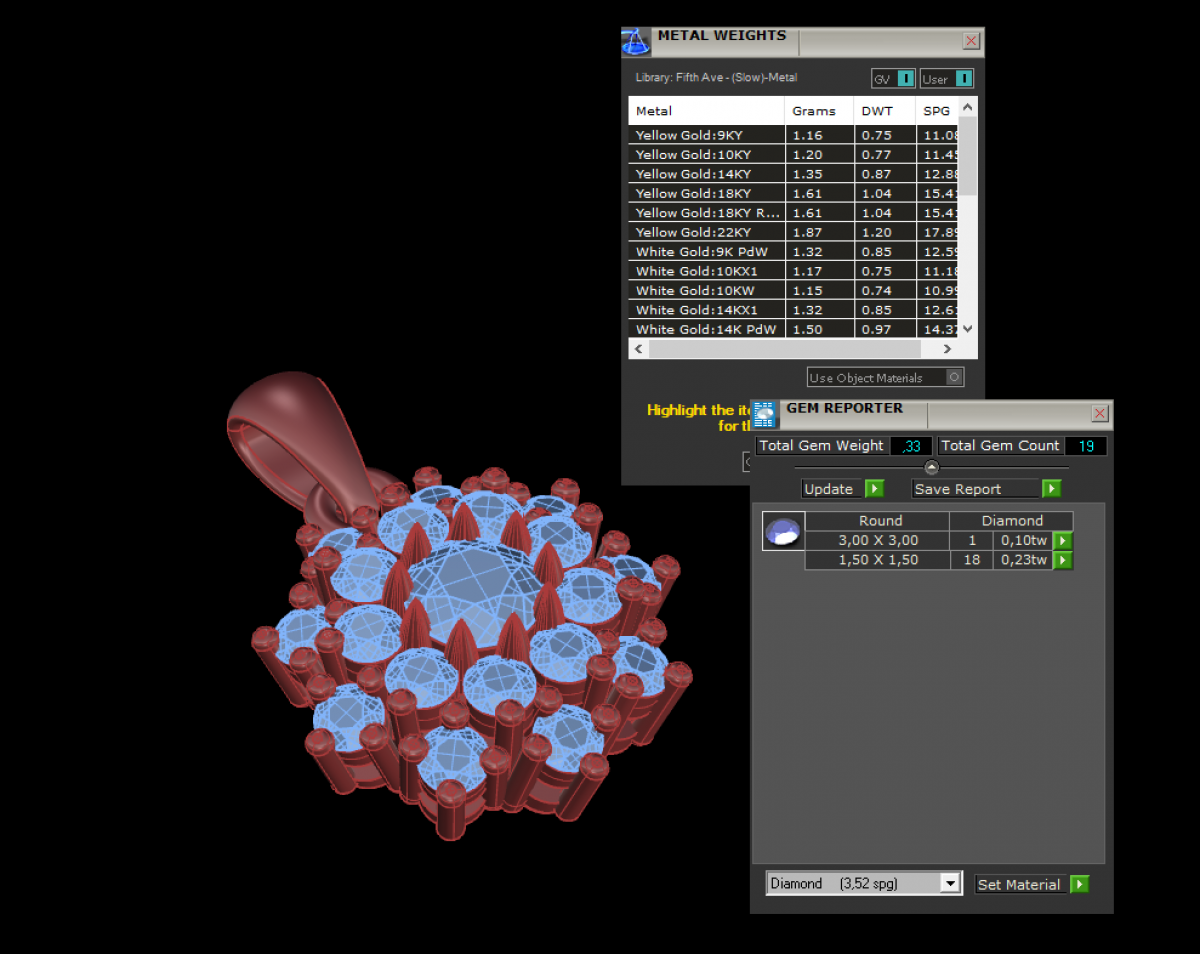Select Yellow Gold:18KY row
This screenshot has width=1200, height=954.
point(705,193)
